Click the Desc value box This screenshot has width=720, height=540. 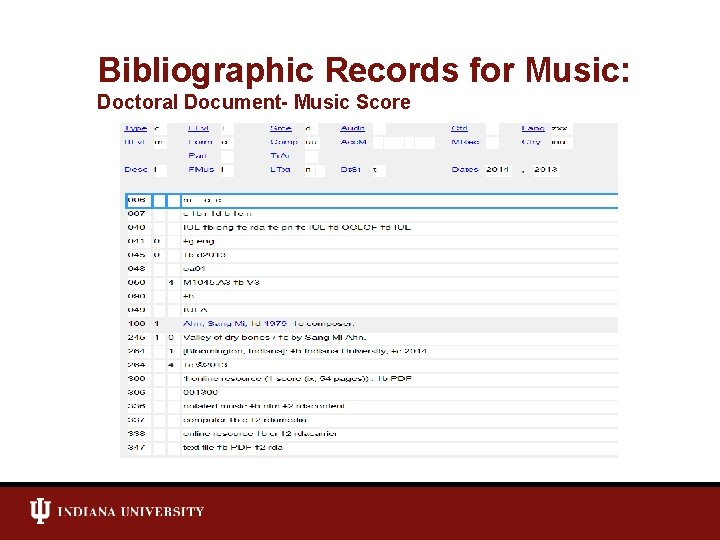(x=159, y=170)
